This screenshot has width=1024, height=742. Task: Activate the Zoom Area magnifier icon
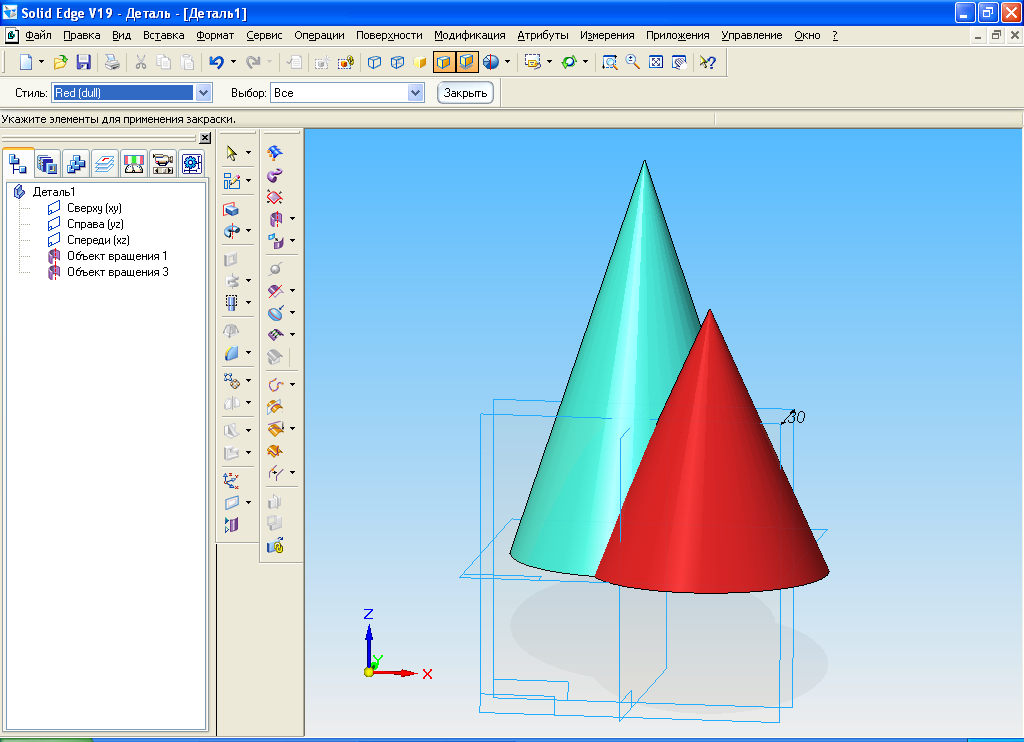pyautogui.click(x=609, y=62)
